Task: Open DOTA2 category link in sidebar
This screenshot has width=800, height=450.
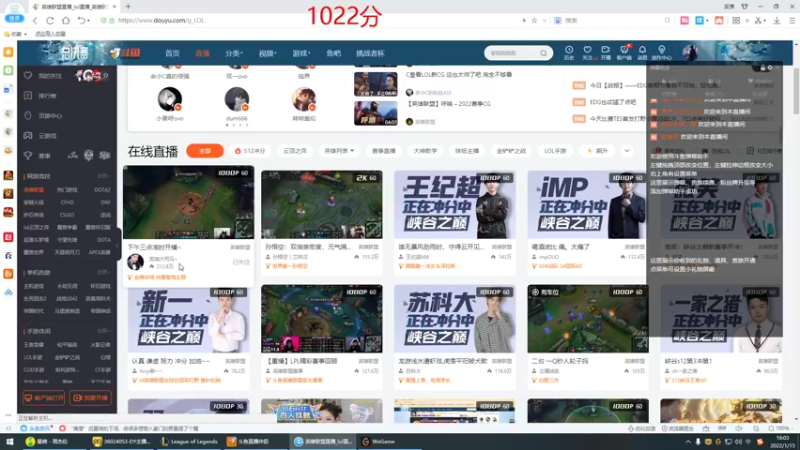Action: (x=102, y=190)
